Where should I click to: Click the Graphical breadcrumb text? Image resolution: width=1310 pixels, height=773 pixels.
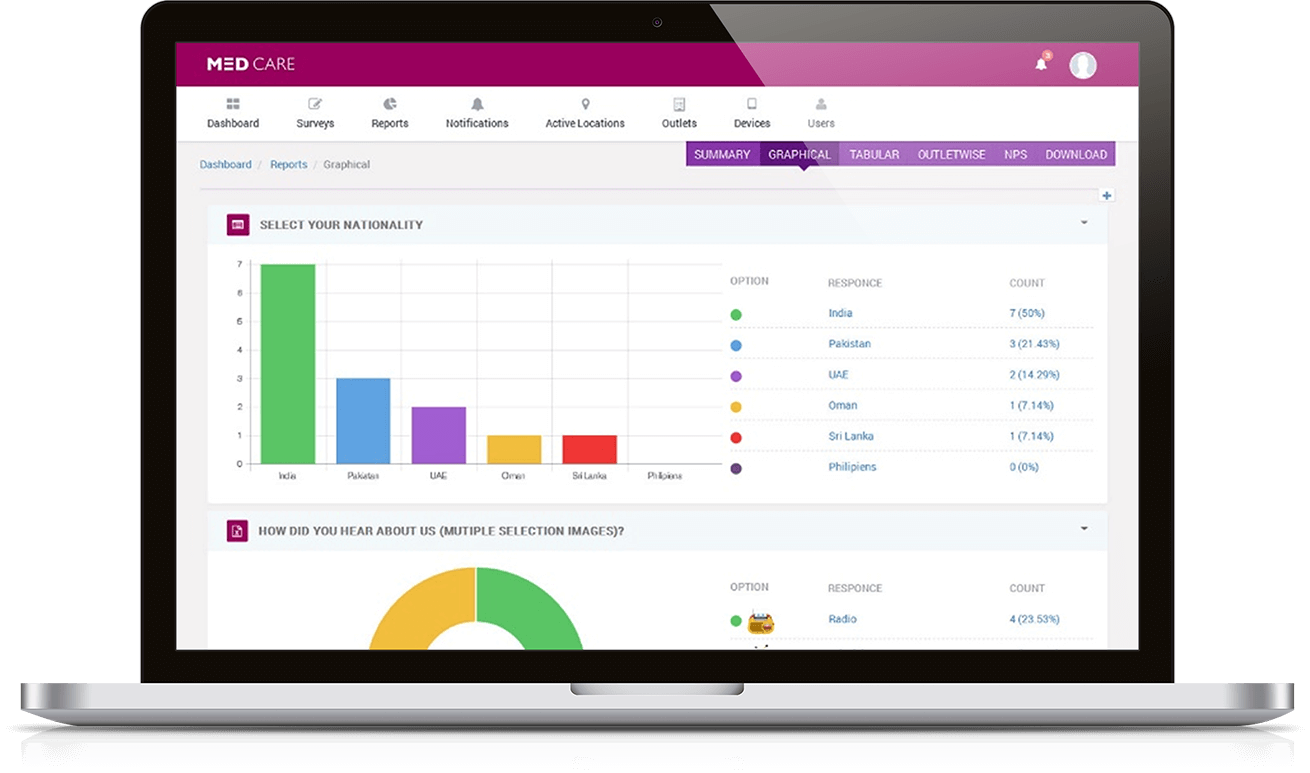point(347,164)
